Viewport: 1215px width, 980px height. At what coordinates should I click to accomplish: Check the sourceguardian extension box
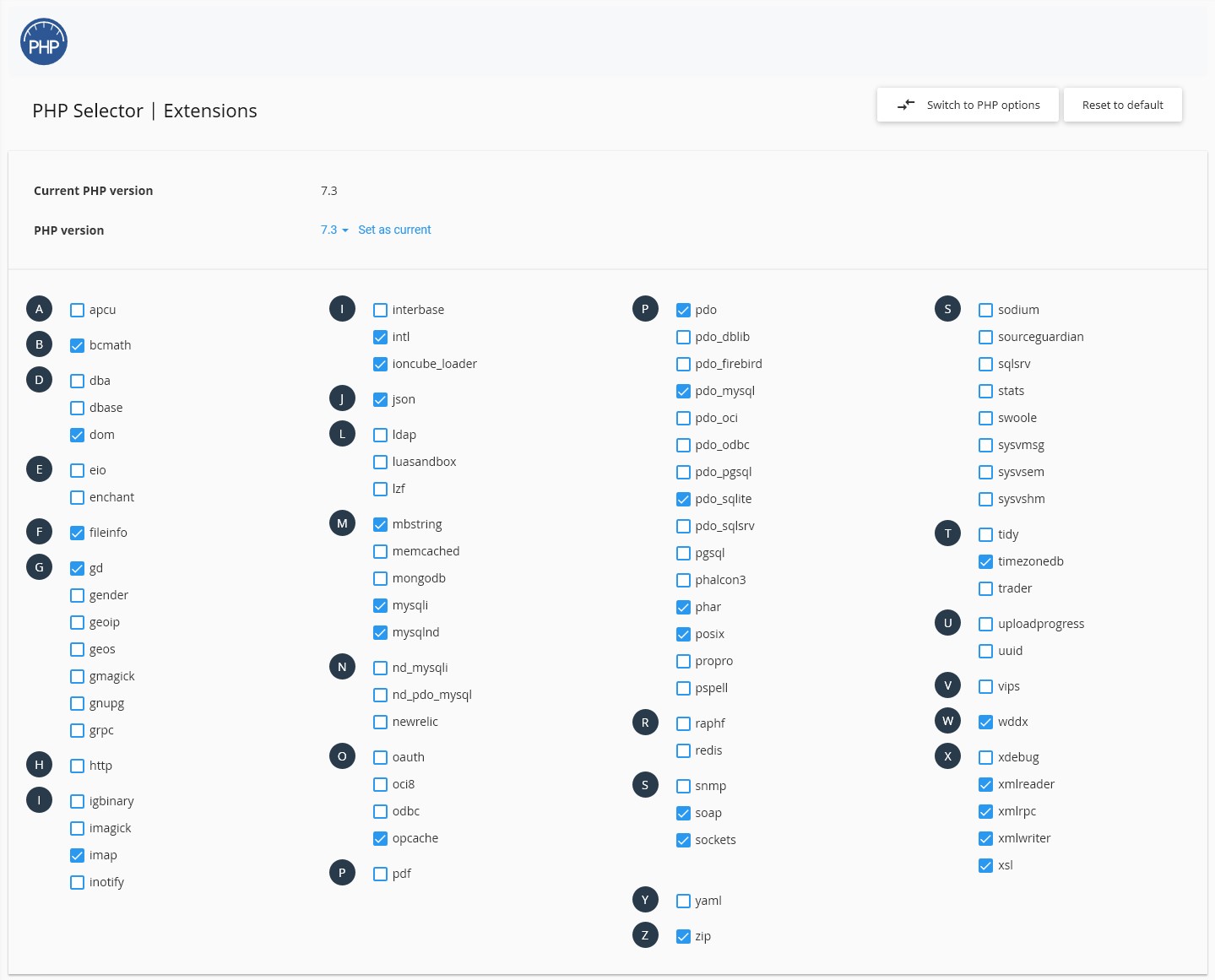[985, 337]
